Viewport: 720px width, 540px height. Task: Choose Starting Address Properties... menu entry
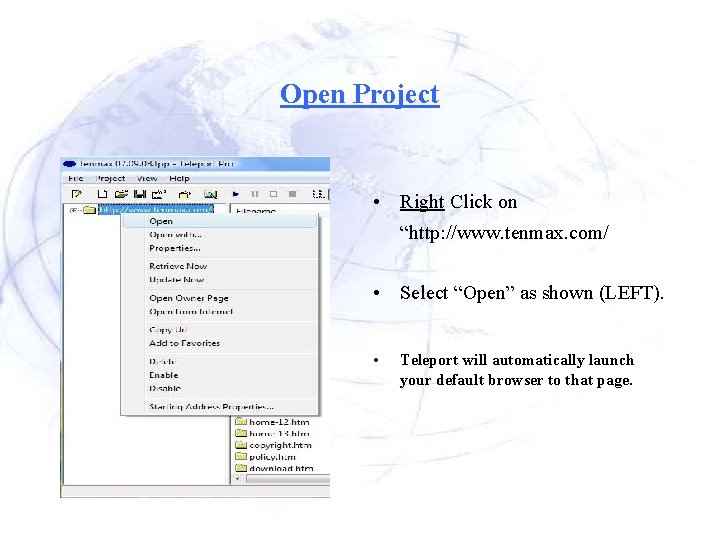coord(219,406)
